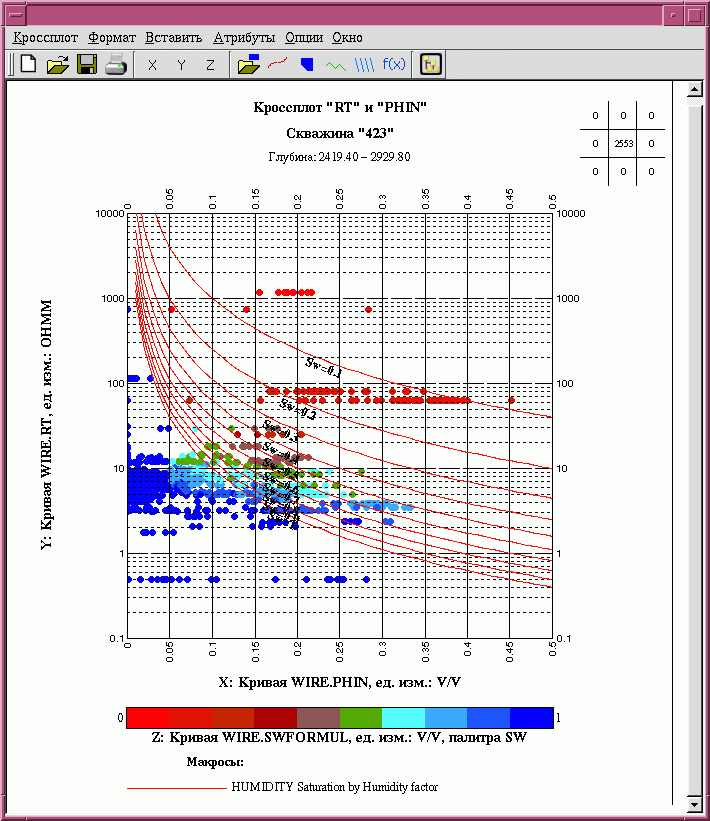Click the red legend line sample for HUMIDITY

176,787
